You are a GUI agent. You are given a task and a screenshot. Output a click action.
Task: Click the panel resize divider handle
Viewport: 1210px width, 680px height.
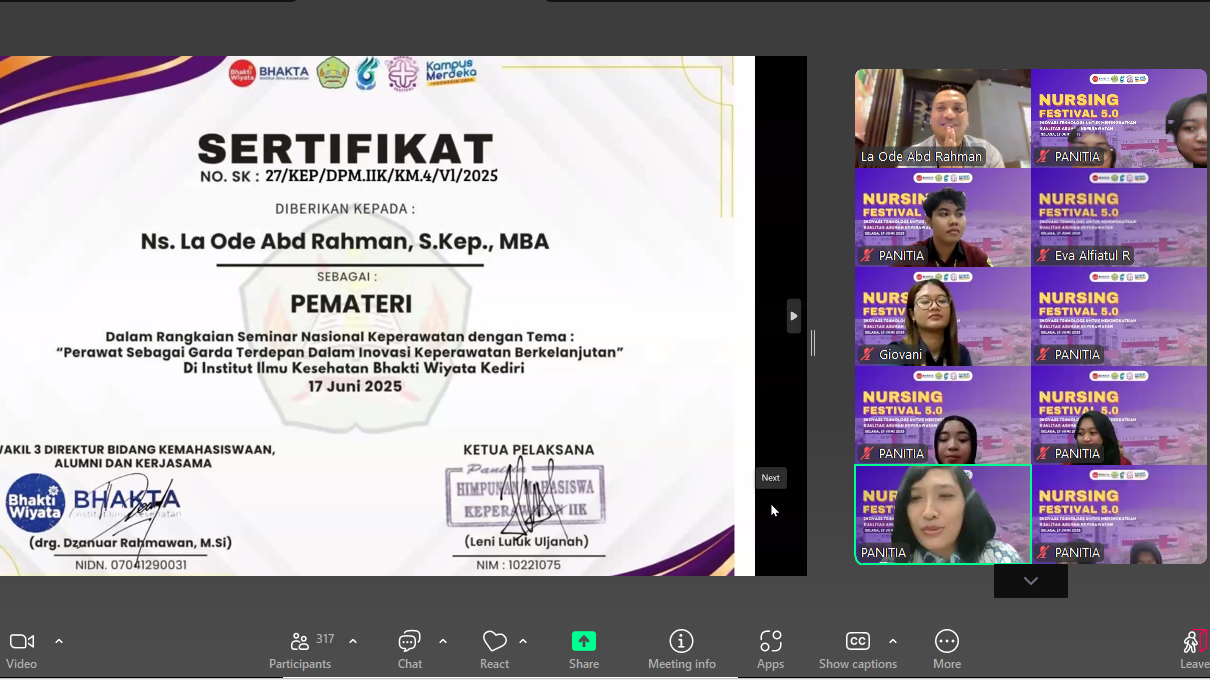tap(813, 343)
